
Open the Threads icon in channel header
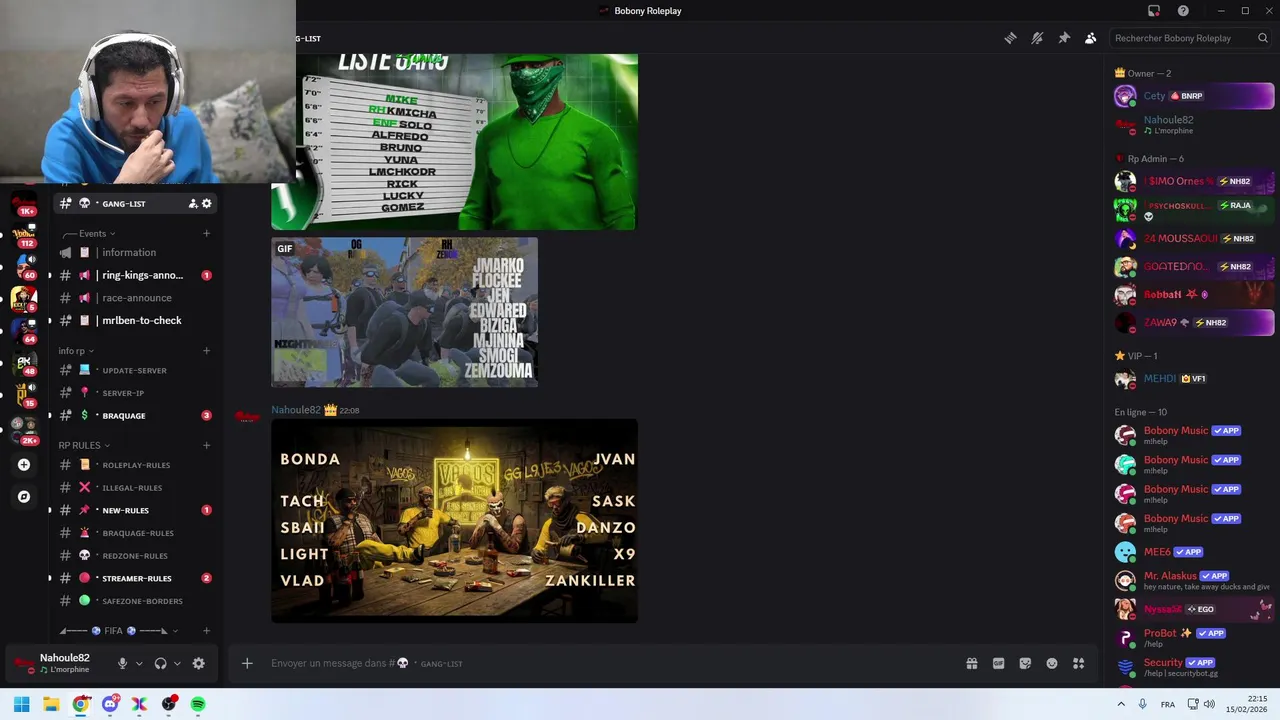point(1010,38)
